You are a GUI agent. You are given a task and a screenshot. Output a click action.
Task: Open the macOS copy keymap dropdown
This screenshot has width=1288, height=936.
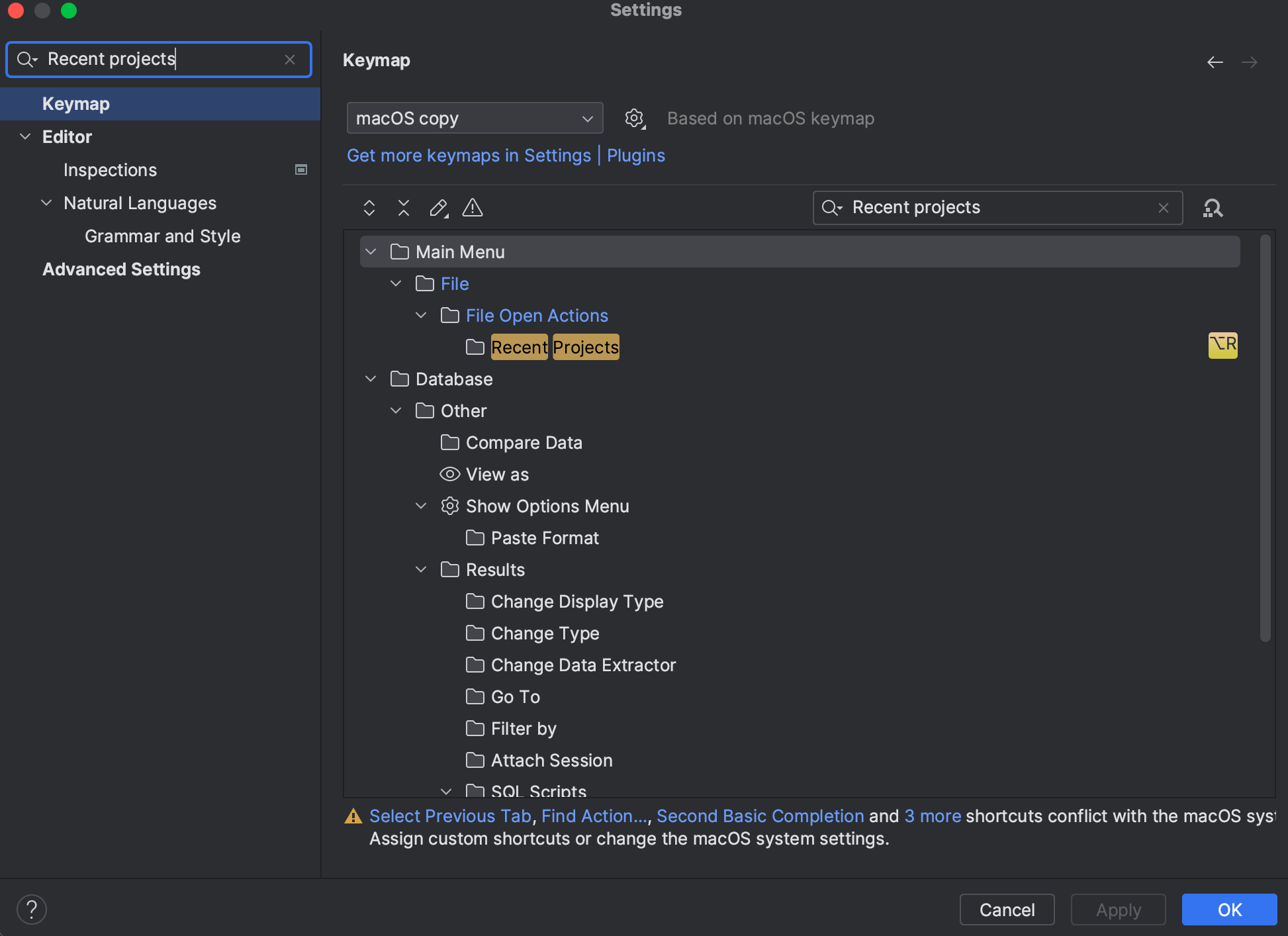pyautogui.click(x=475, y=118)
